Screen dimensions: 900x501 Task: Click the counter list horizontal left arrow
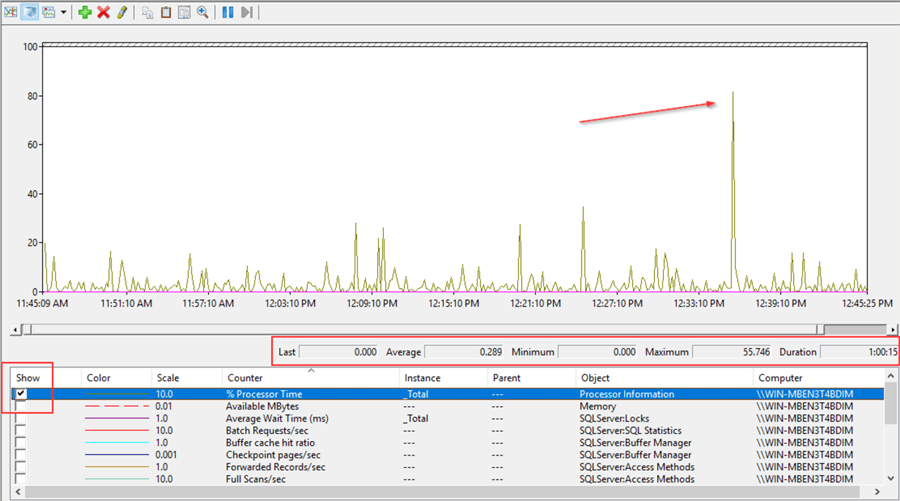18,492
